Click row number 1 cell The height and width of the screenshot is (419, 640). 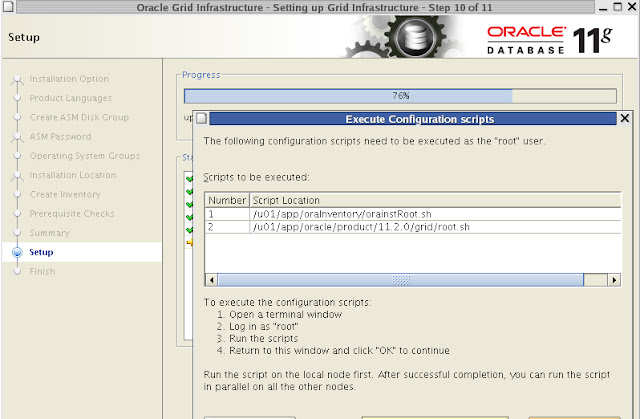tap(227, 214)
